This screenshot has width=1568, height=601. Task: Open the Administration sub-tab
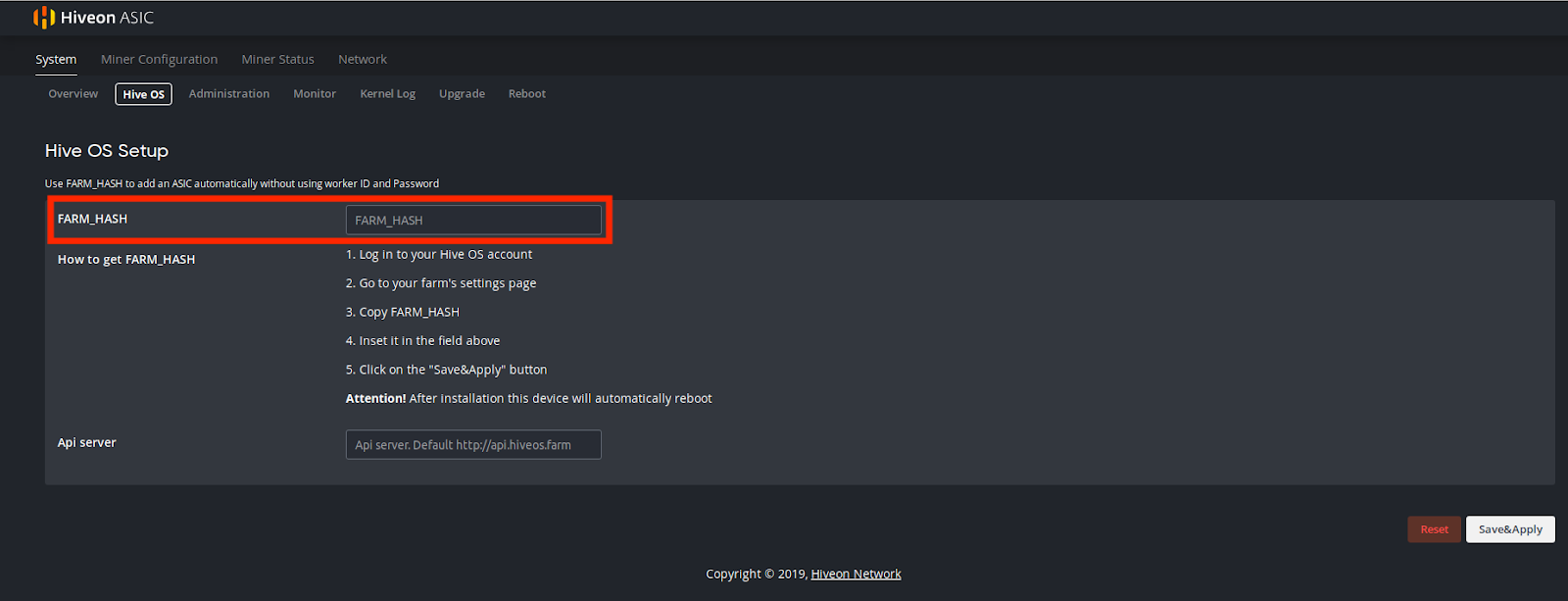point(228,94)
